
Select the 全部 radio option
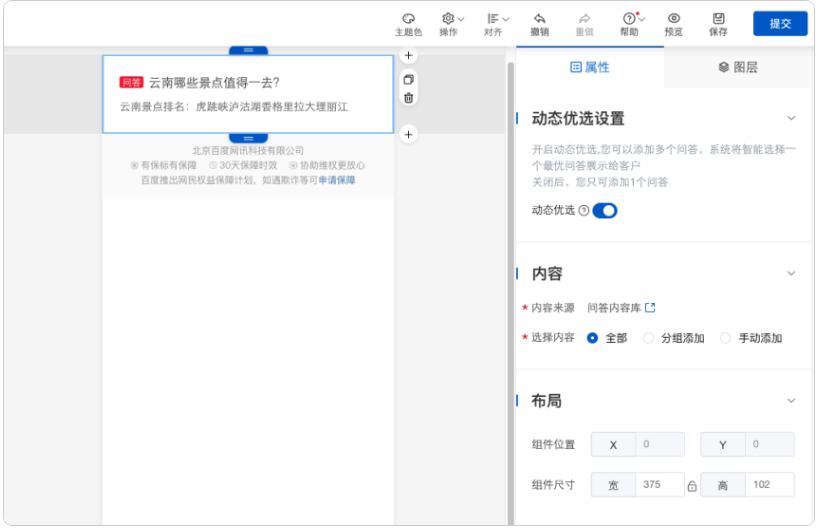pos(592,338)
